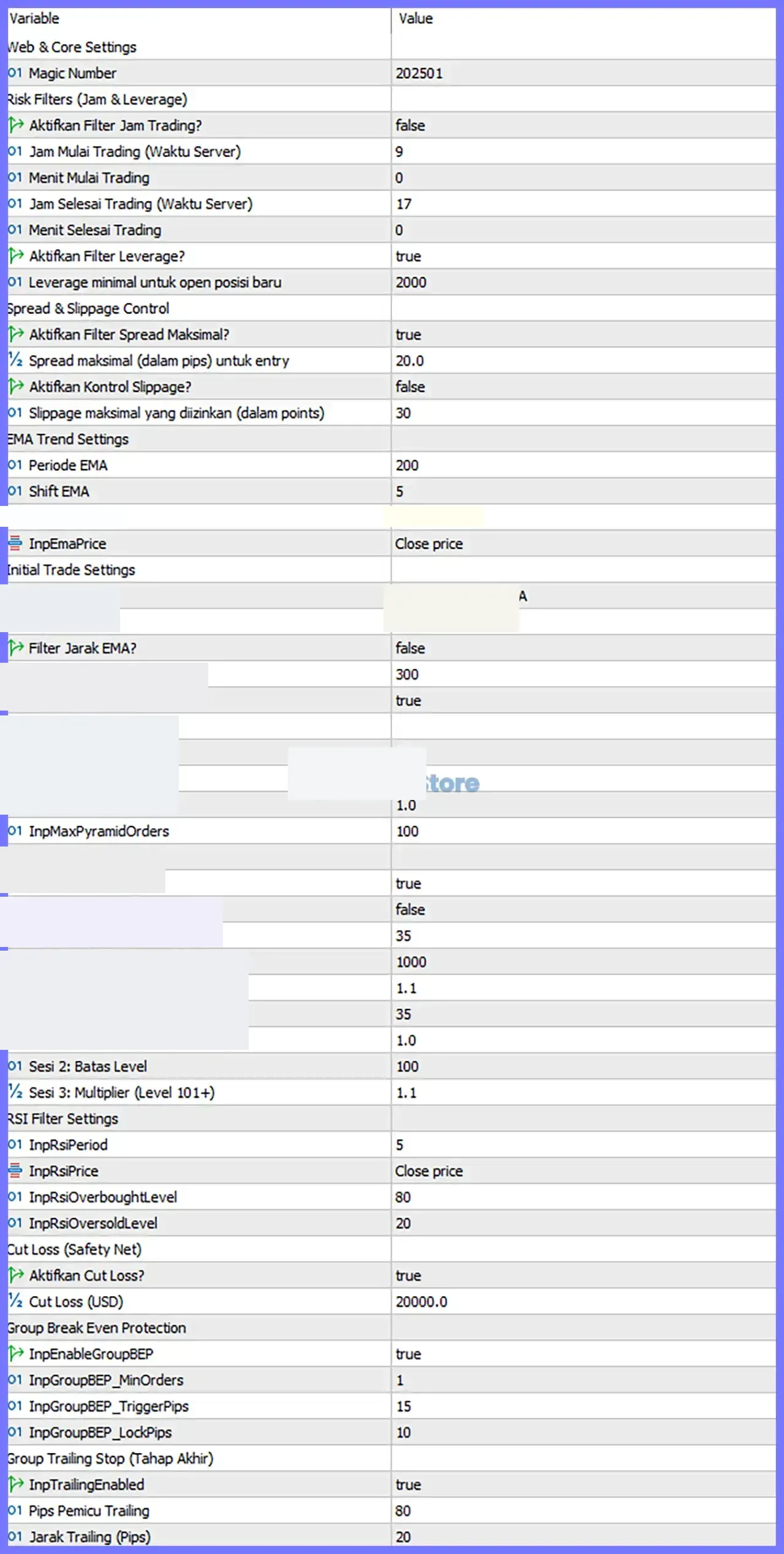Toggle the Aktifkan Filter Leverage value true
This screenshot has width=784, height=1554.
(584, 256)
